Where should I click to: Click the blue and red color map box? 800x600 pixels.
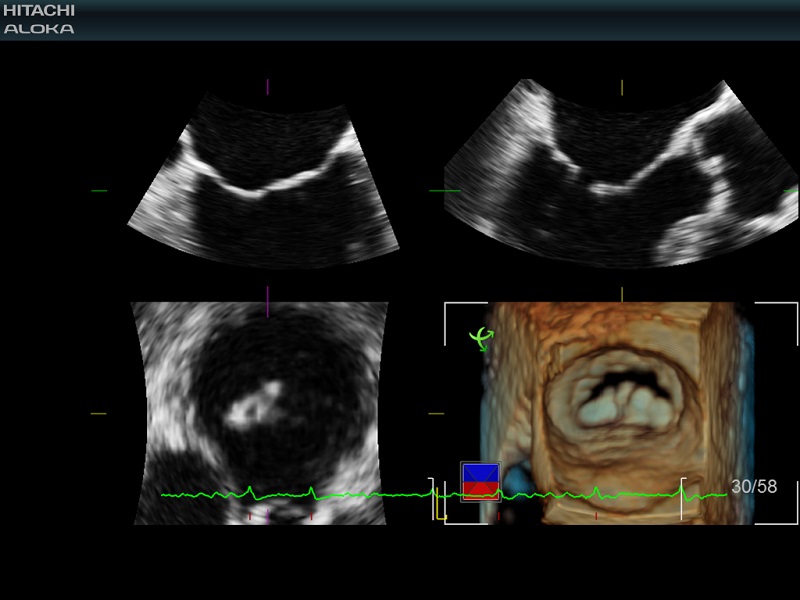coord(480,481)
